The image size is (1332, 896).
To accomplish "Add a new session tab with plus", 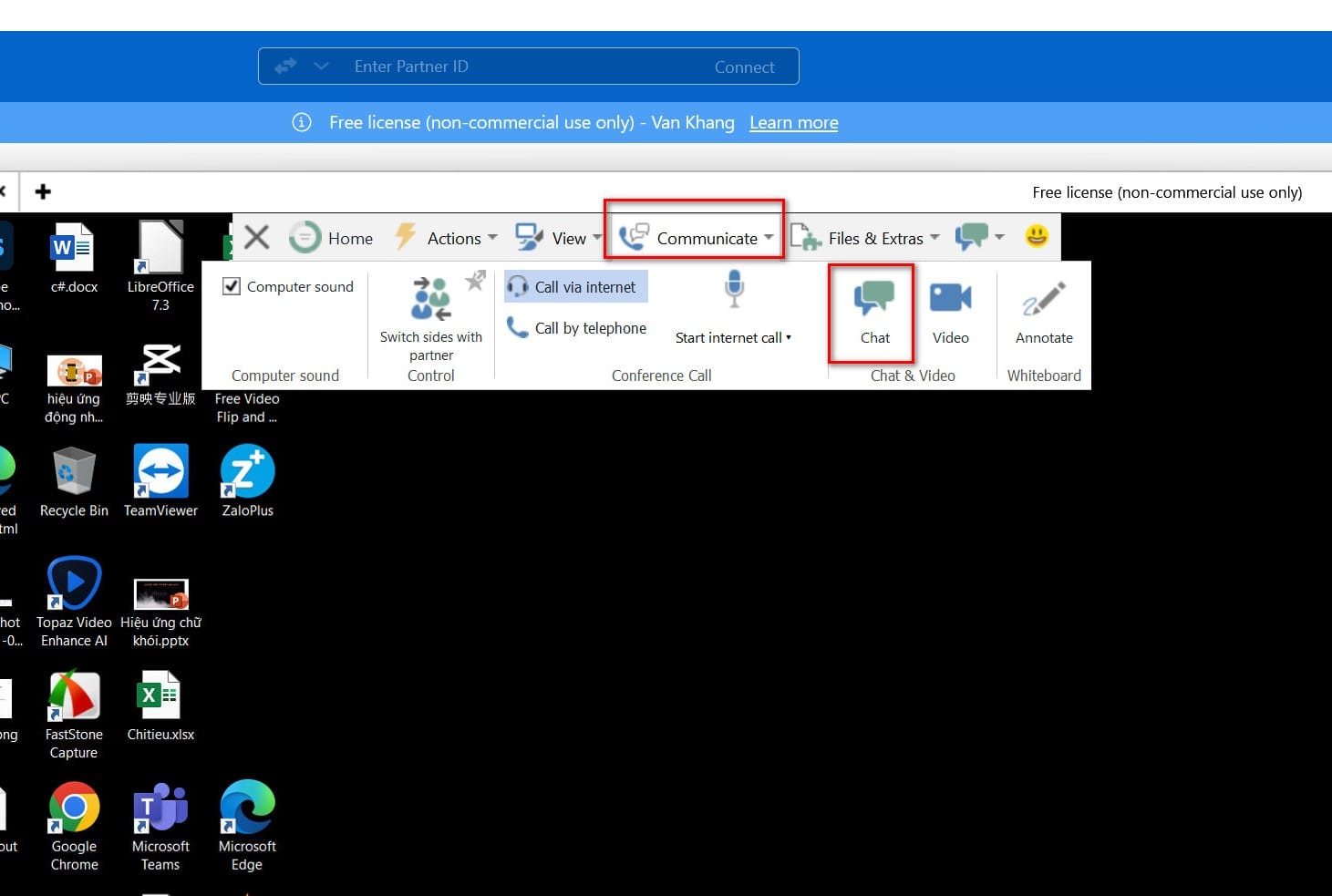I will (x=43, y=191).
